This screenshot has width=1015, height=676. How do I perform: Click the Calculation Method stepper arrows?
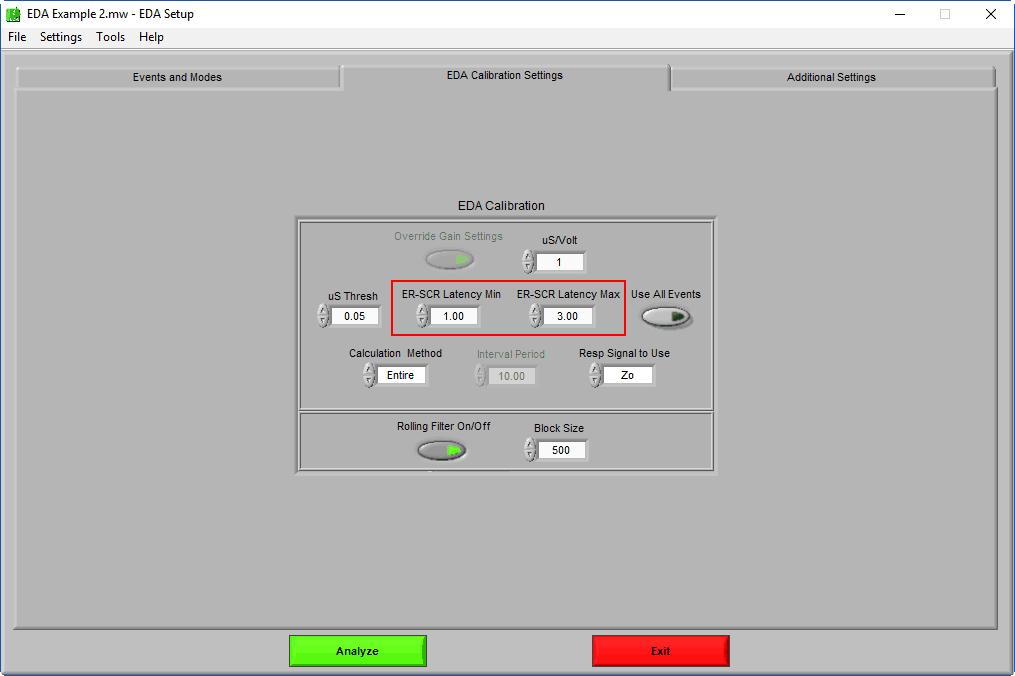(x=369, y=375)
